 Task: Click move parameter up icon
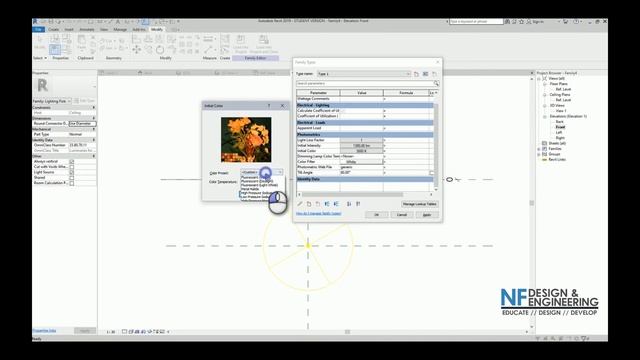[x=327, y=204]
